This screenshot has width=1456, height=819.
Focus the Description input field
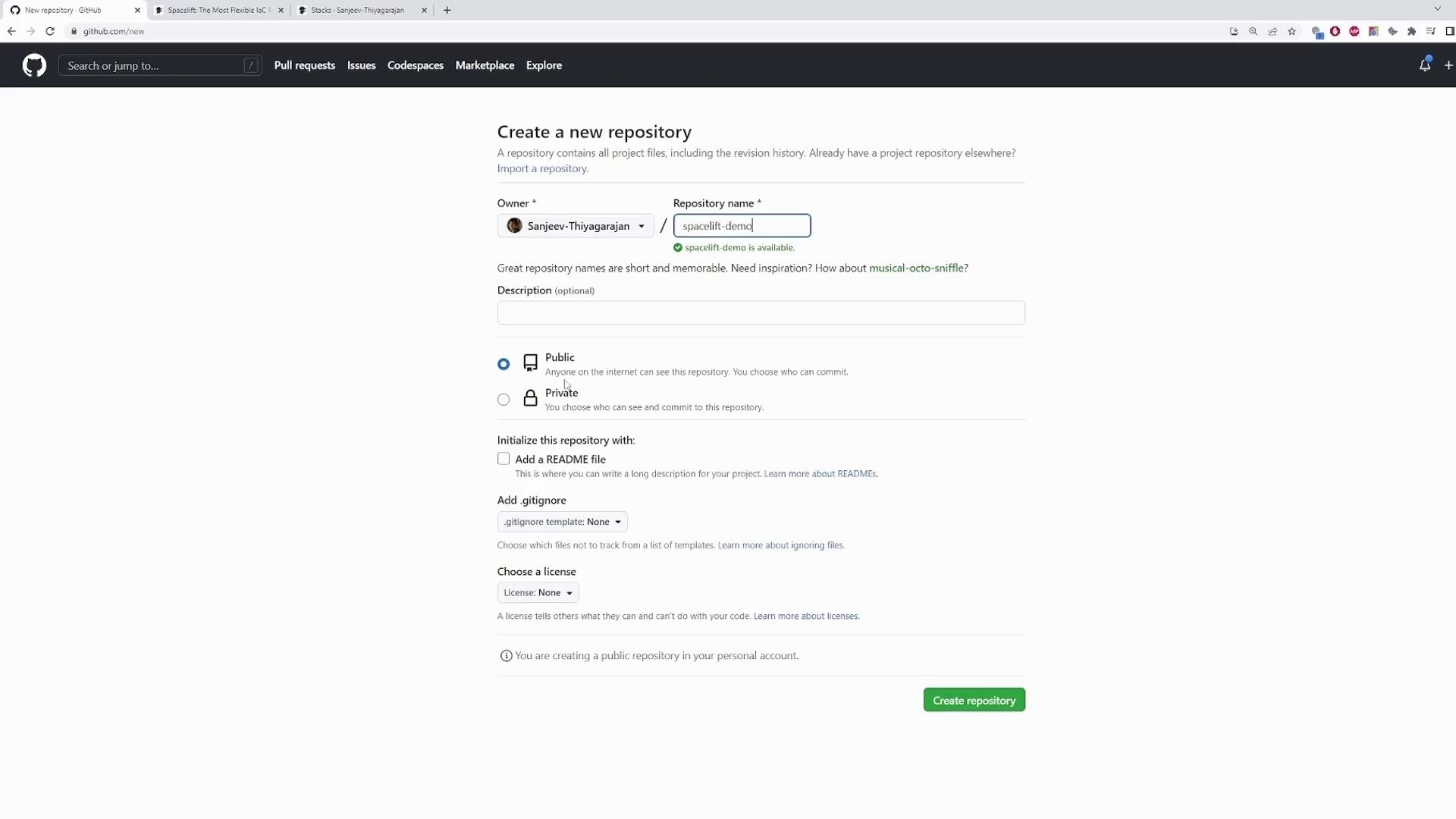(x=761, y=312)
